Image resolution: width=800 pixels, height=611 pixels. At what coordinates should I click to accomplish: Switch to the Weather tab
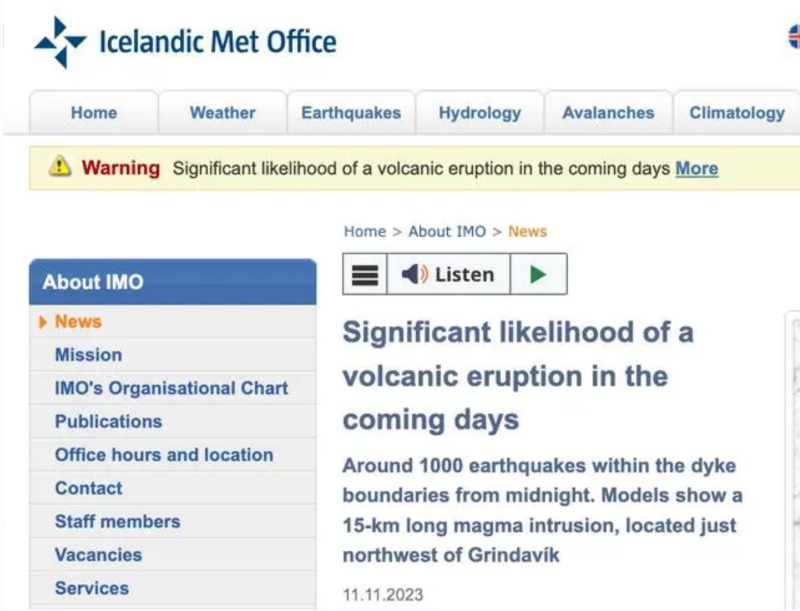[223, 113]
